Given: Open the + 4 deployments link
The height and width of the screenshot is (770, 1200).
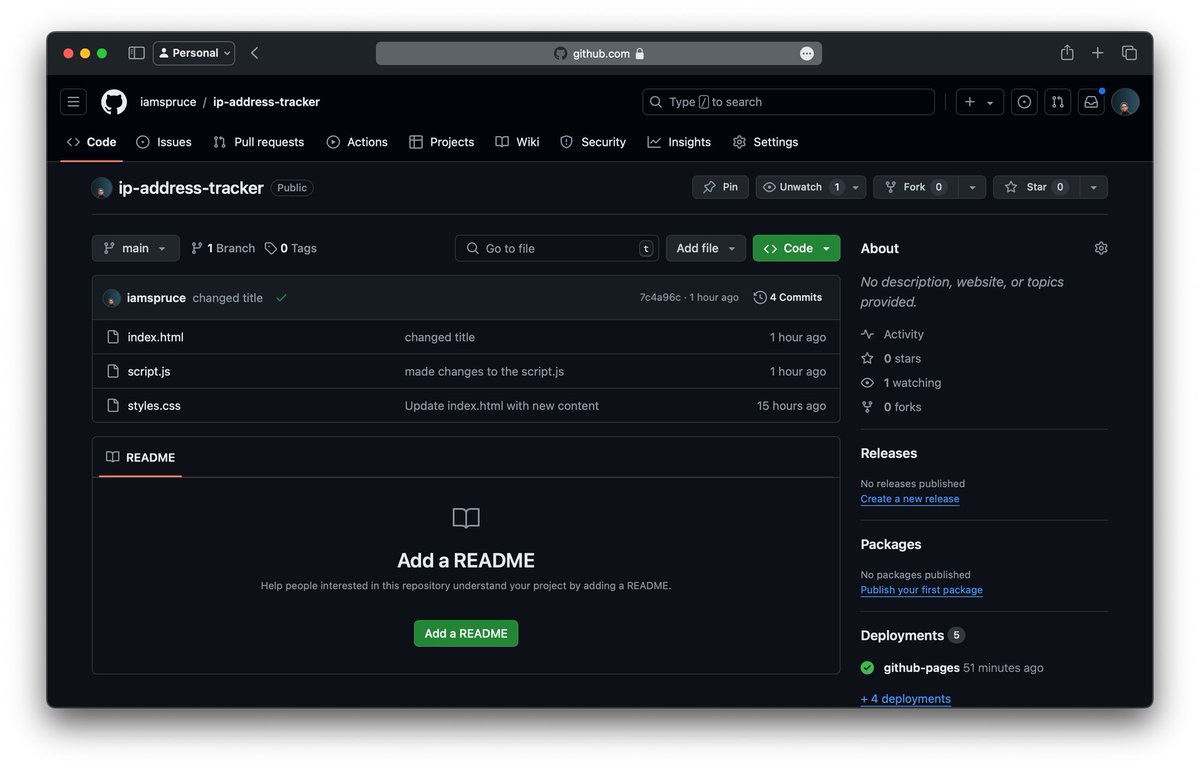Looking at the screenshot, I should point(906,699).
